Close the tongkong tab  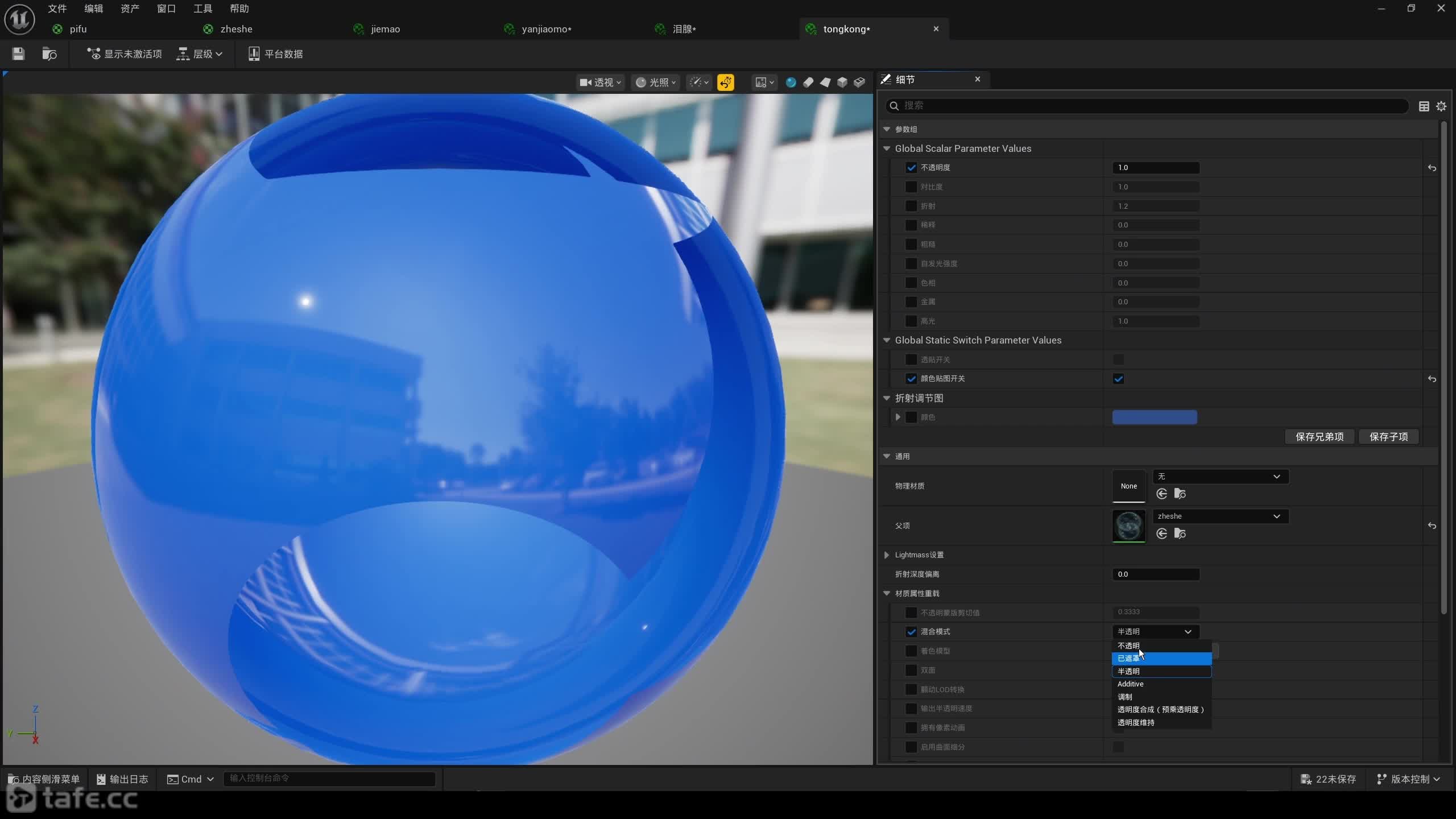[x=936, y=29]
